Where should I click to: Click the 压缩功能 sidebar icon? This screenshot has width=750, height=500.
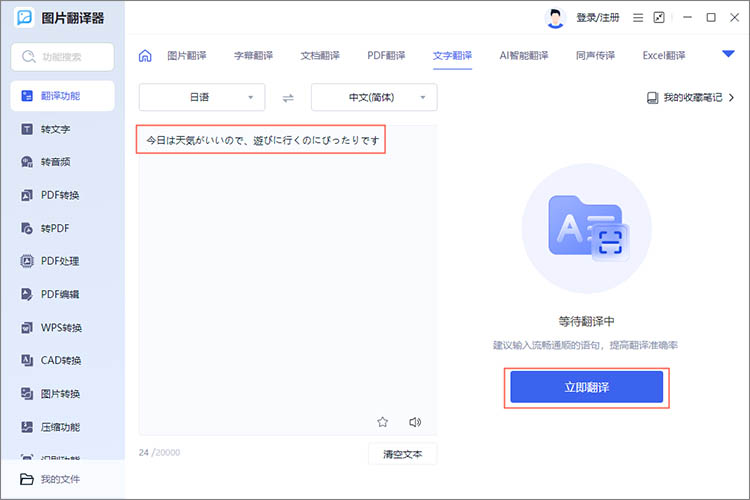27,427
